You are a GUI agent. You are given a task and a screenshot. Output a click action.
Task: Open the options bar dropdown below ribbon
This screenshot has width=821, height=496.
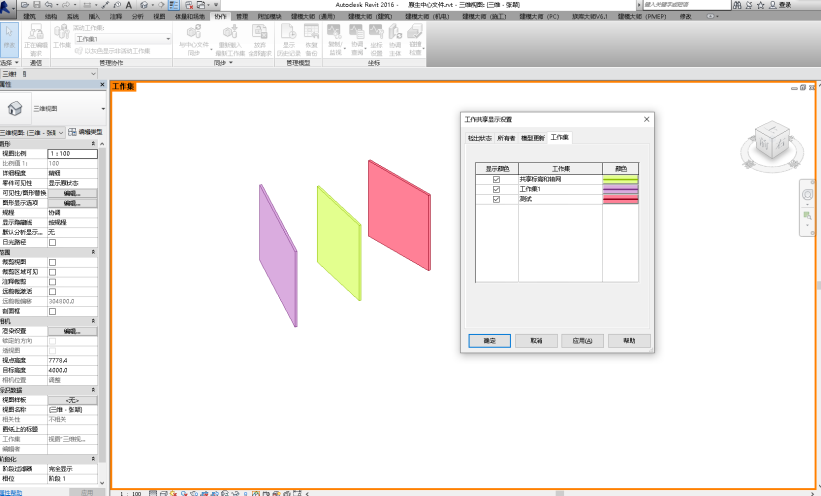pyautogui.click(x=49, y=74)
